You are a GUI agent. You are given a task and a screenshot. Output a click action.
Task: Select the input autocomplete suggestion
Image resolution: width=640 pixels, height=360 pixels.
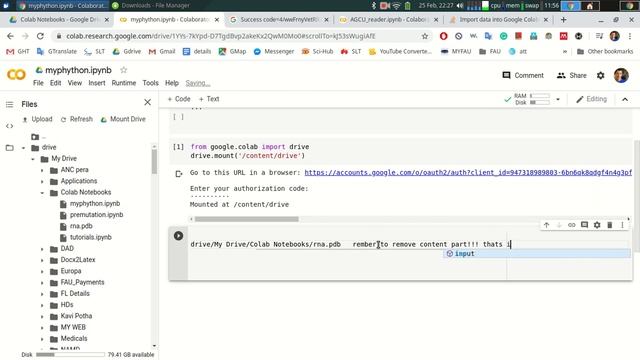537,253
